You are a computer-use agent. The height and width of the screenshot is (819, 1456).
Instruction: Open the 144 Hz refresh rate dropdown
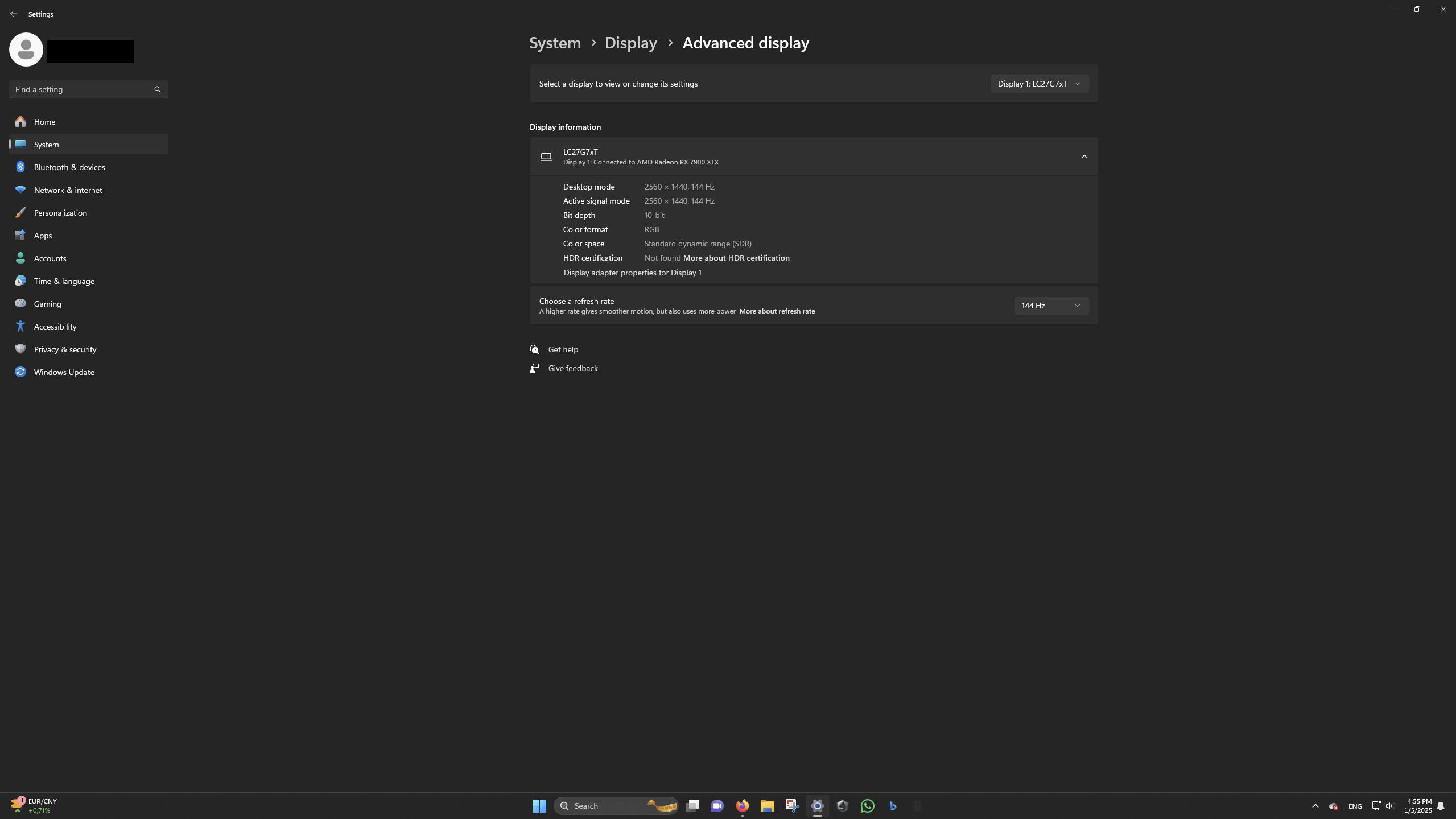click(1051, 306)
